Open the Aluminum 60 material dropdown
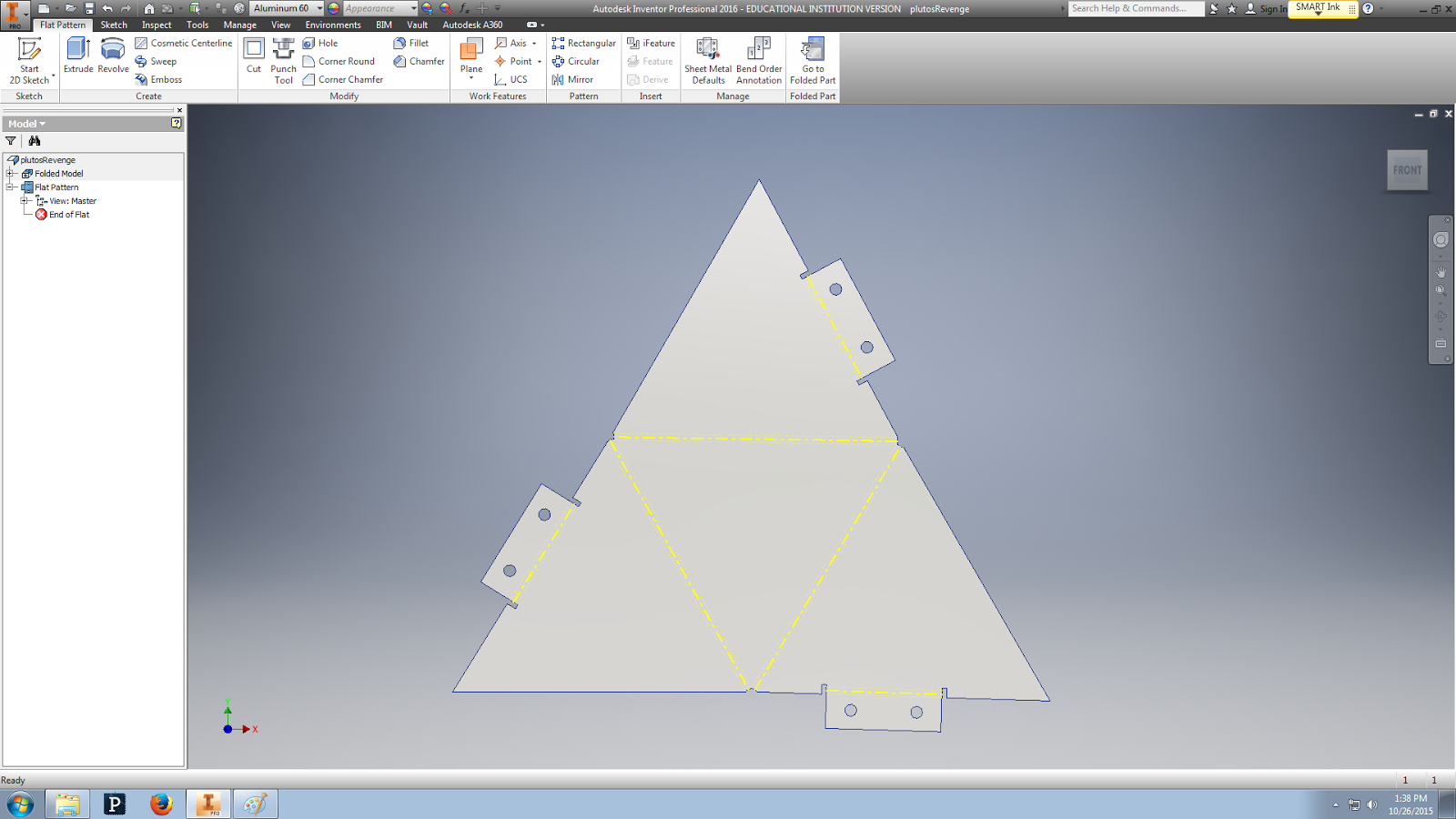Image resolution: width=1456 pixels, height=819 pixels. (x=320, y=7)
